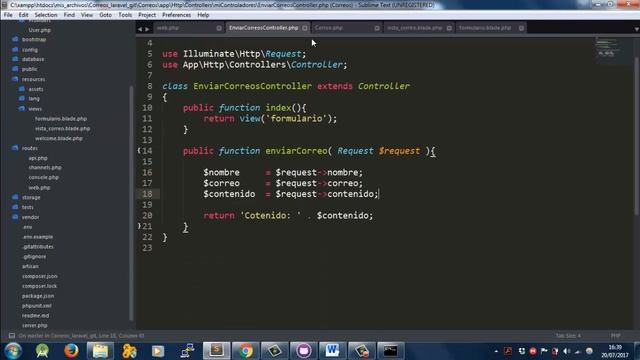Open the File menu
Viewport: 640px width, 360px height.
pos(8,15)
